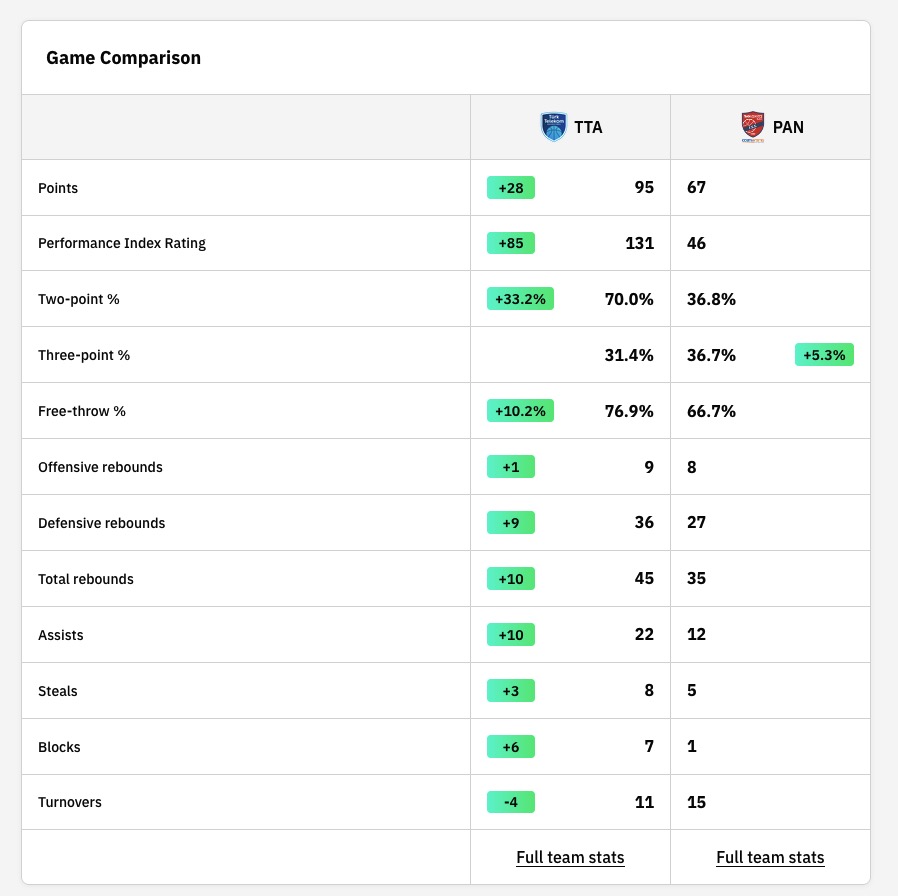Click the +33.2% two-point badge
This screenshot has height=896, width=898.
[x=520, y=299]
